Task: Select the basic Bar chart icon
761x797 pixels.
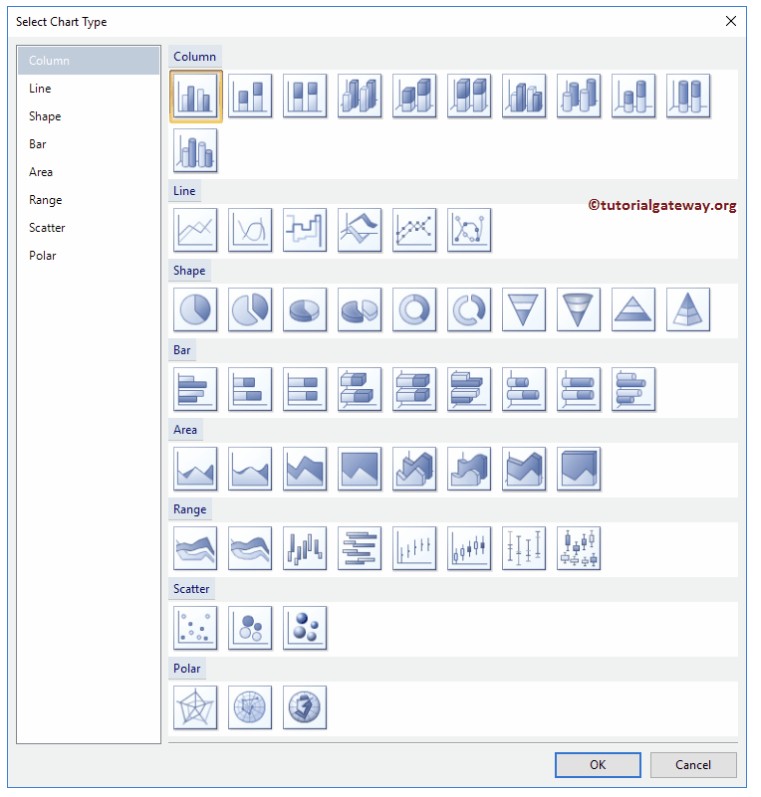Action: (195, 390)
